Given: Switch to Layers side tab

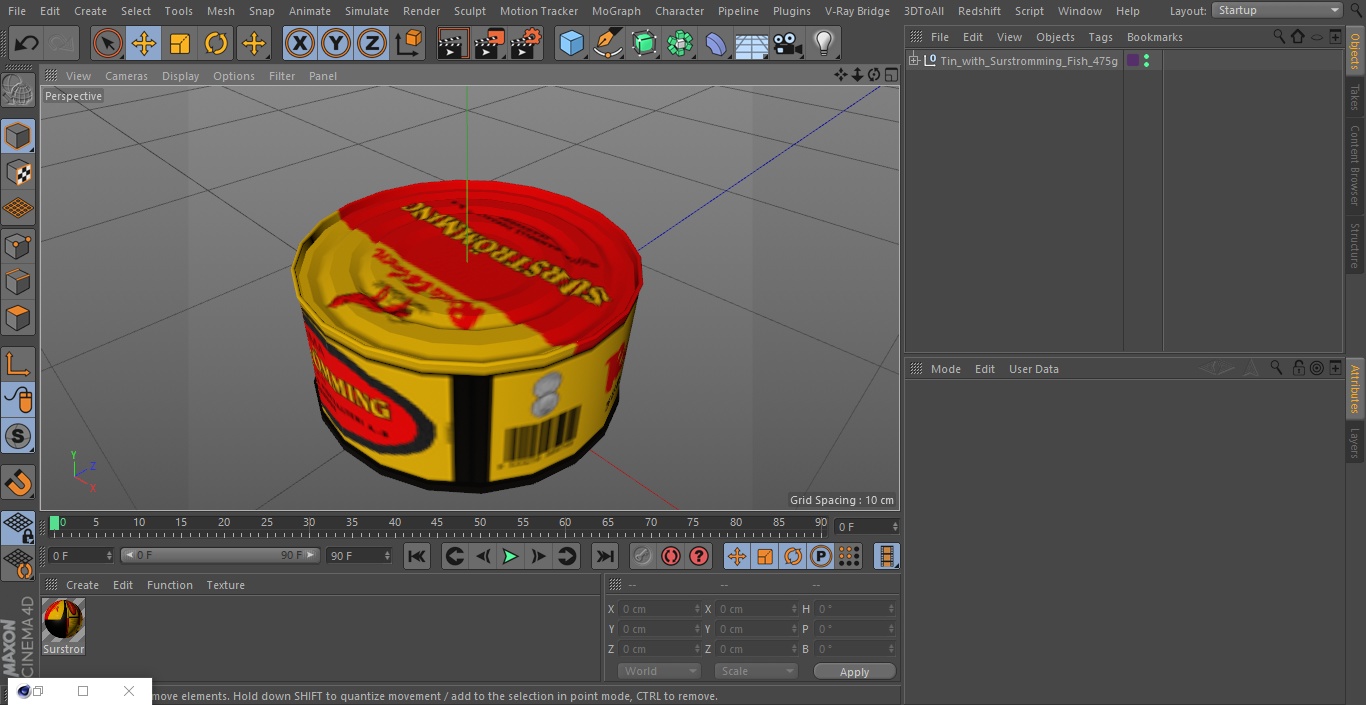Looking at the screenshot, I should 1355,443.
